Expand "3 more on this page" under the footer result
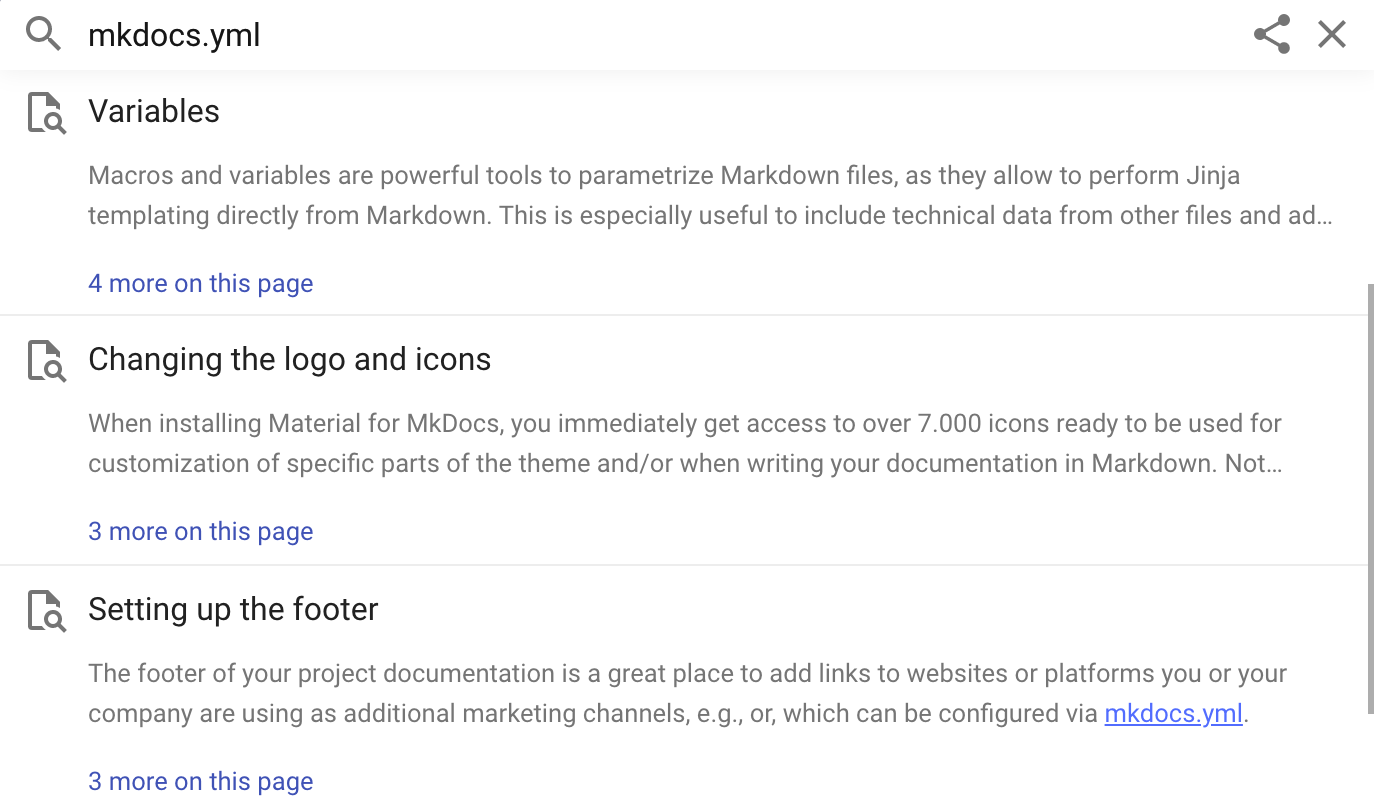This screenshot has height=812, width=1374. point(200,781)
